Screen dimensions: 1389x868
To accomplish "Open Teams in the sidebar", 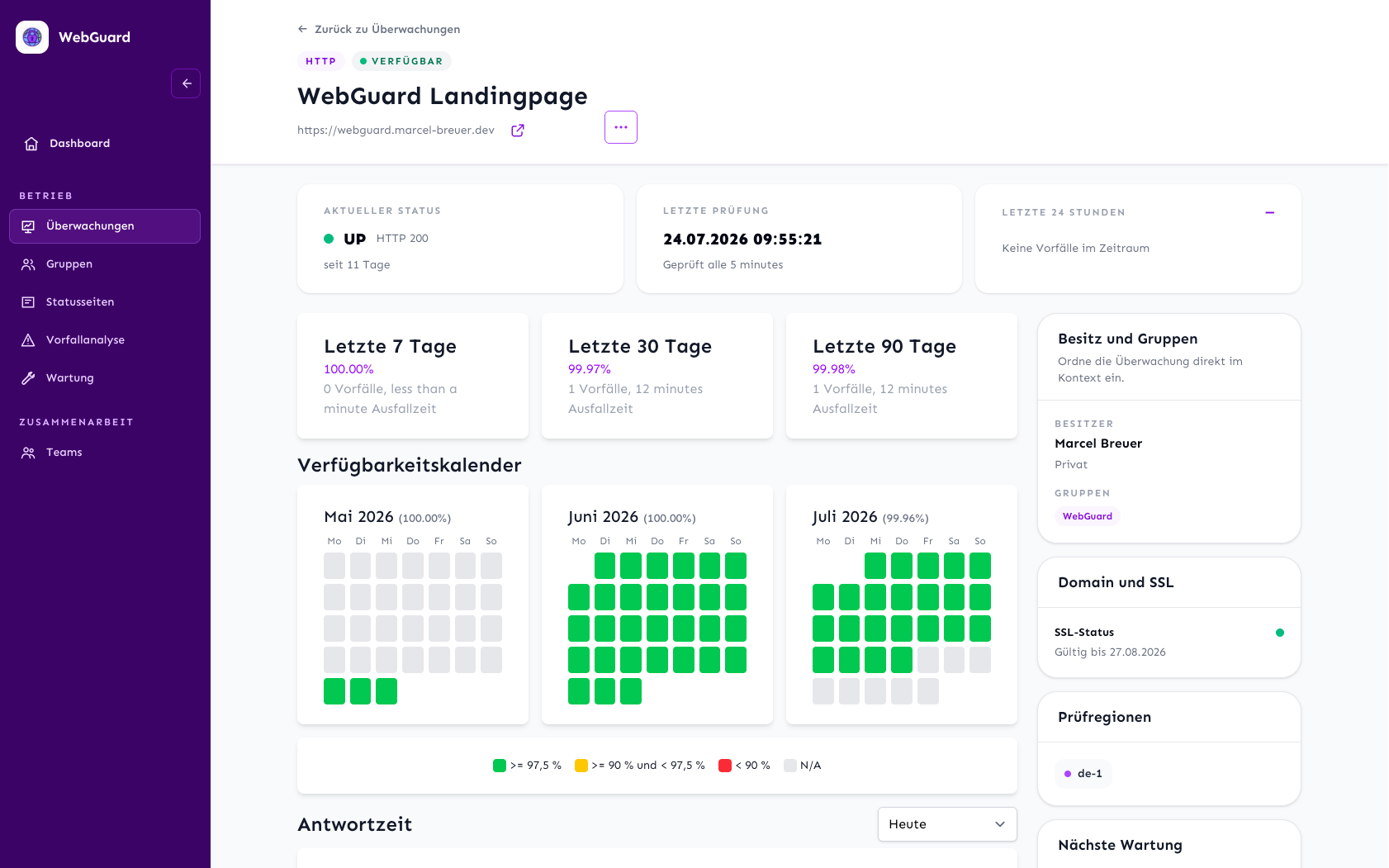I will [105, 453].
